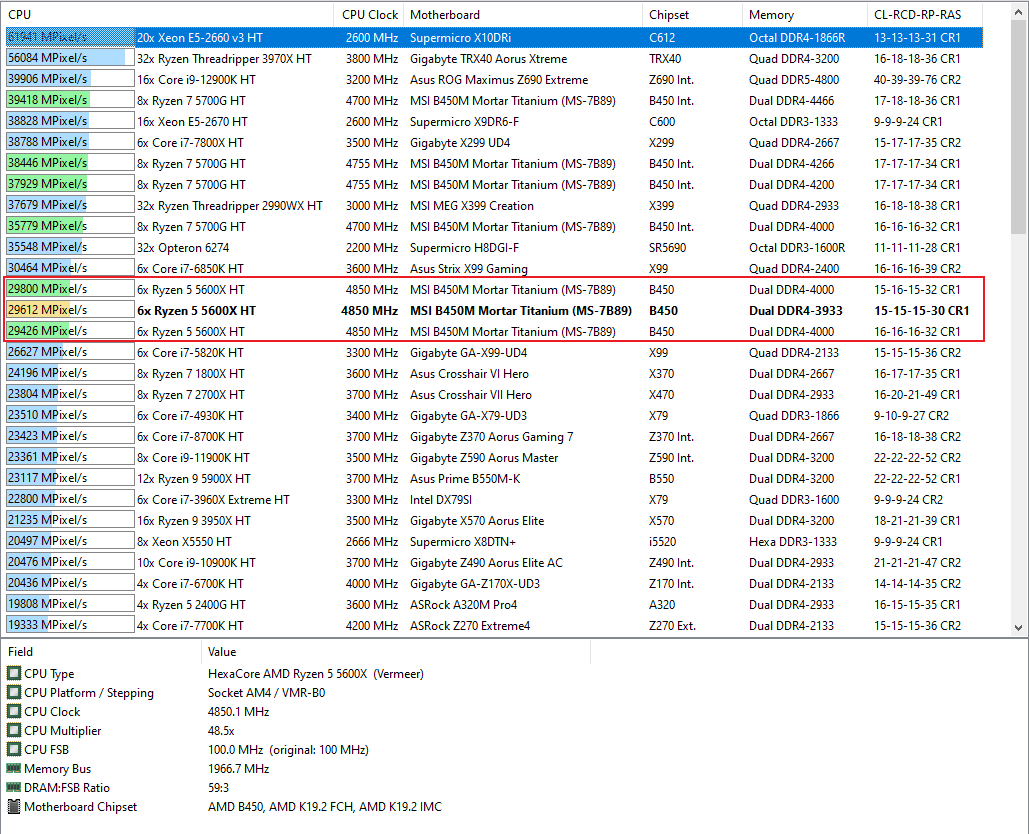Click the Gigabyte TRX40 Aorus Xtreme cell
This screenshot has width=1029, height=834.
pyautogui.click(x=488, y=58)
